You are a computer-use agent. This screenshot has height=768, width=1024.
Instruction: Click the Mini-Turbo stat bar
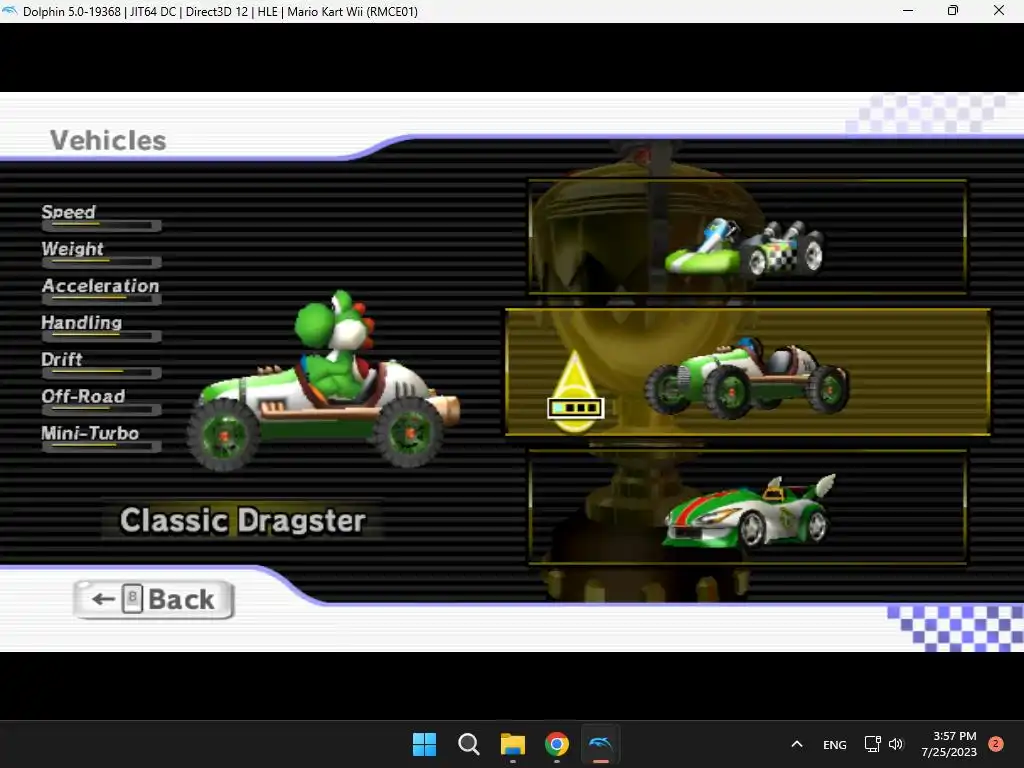pyautogui.click(x=101, y=447)
